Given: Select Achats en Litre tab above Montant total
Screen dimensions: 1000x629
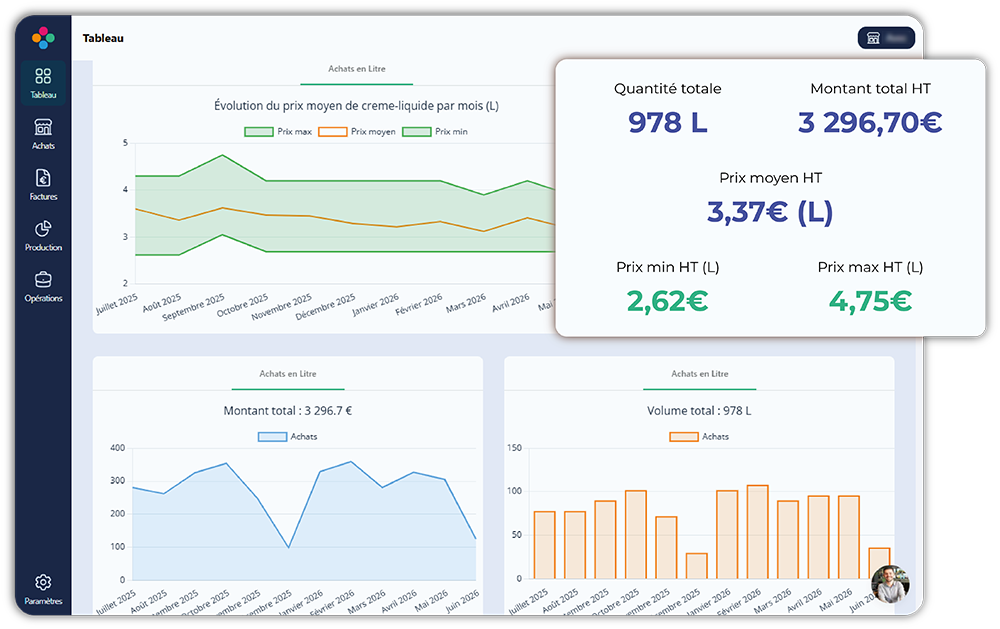Looking at the screenshot, I should 288,374.
